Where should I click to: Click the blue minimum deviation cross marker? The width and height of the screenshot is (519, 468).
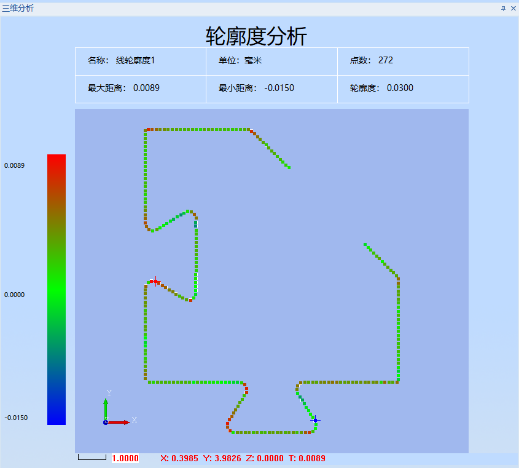click(315, 420)
